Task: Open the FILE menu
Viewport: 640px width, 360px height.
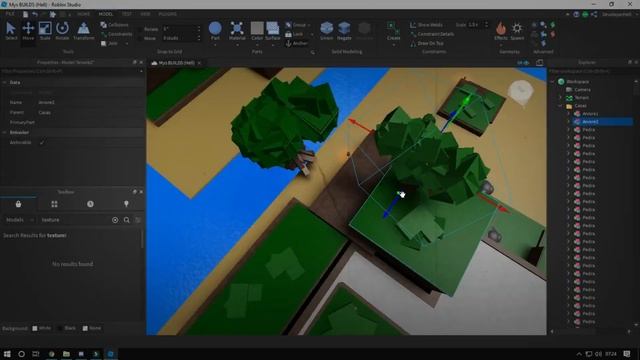Action: click(10, 14)
